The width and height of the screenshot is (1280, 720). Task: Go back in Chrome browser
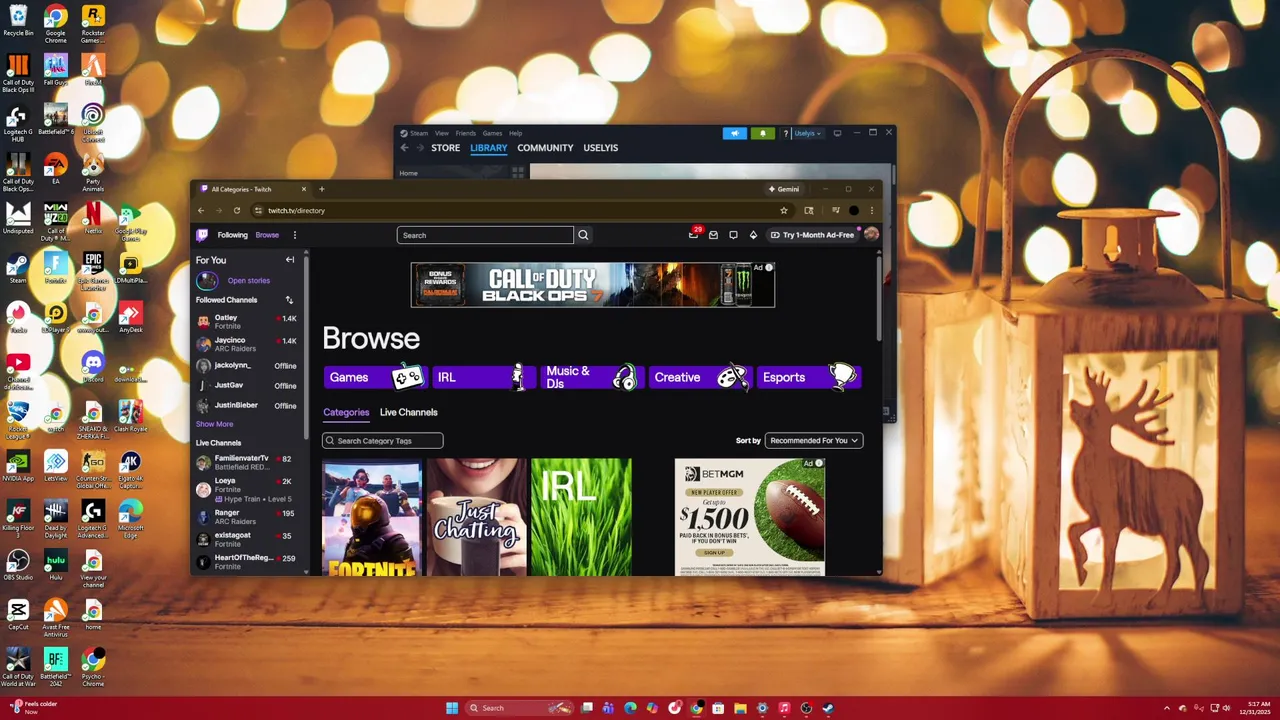pos(201,210)
